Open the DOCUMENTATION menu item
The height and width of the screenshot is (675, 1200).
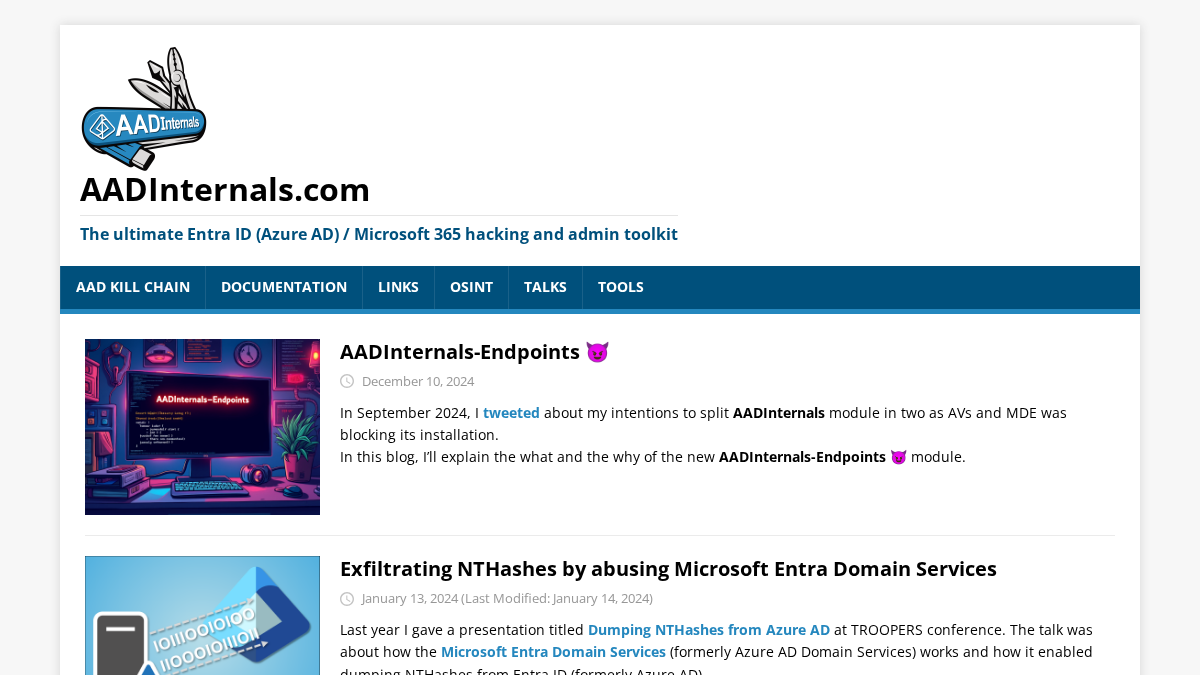[284, 287]
